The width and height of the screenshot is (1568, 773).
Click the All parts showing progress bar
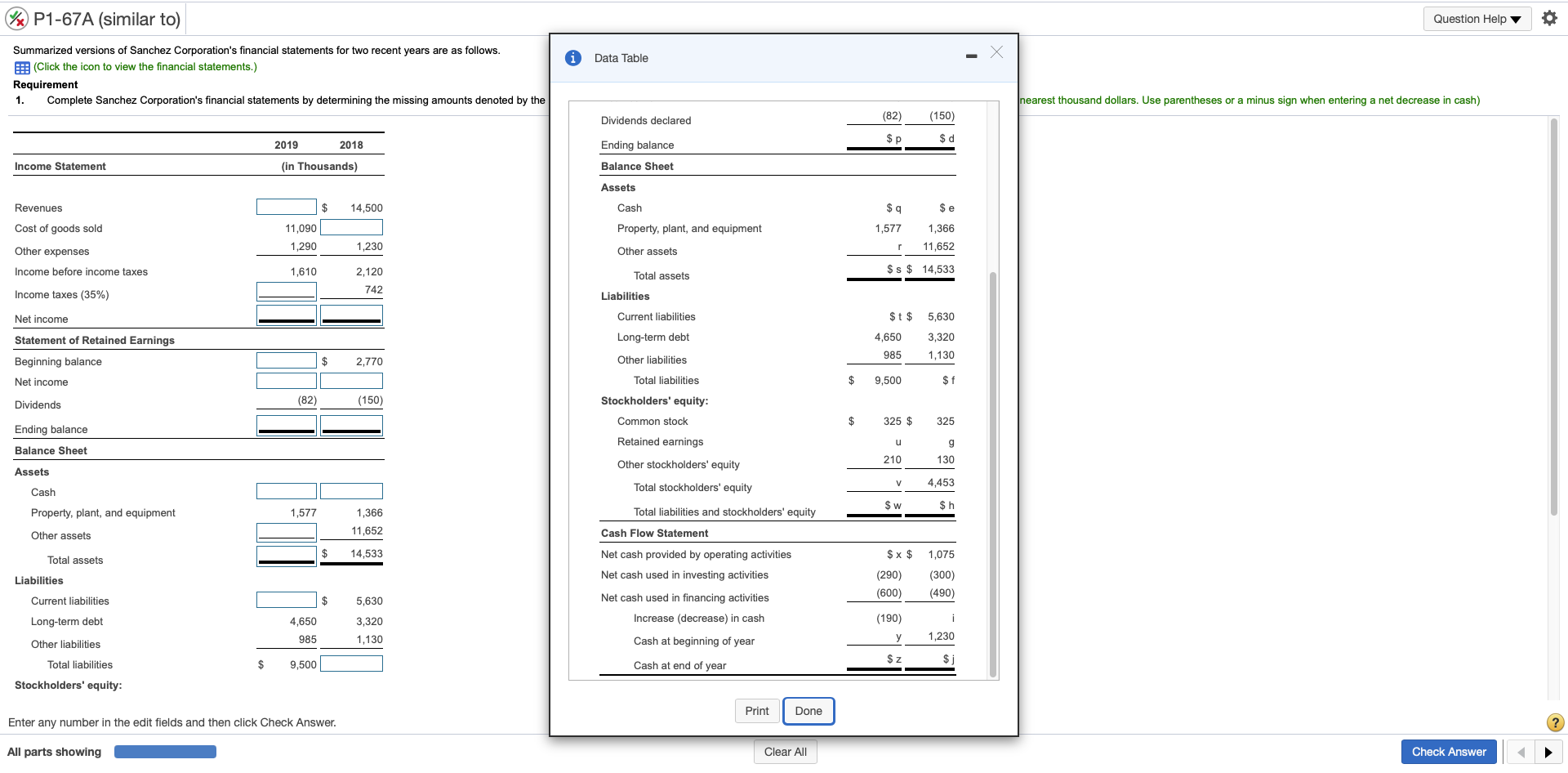(x=165, y=752)
